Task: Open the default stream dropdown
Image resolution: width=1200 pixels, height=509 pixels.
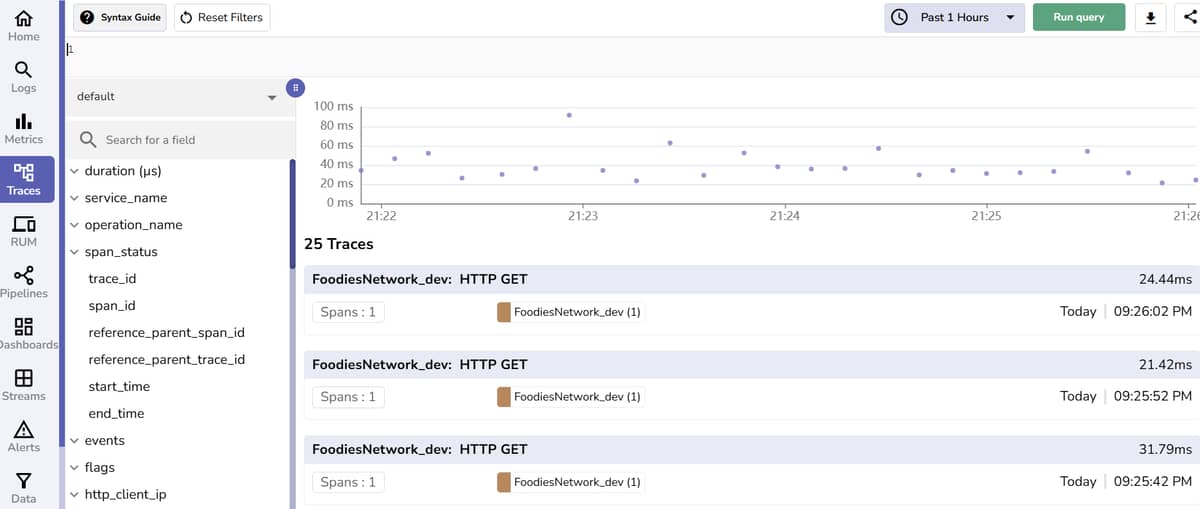Action: coord(176,97)
